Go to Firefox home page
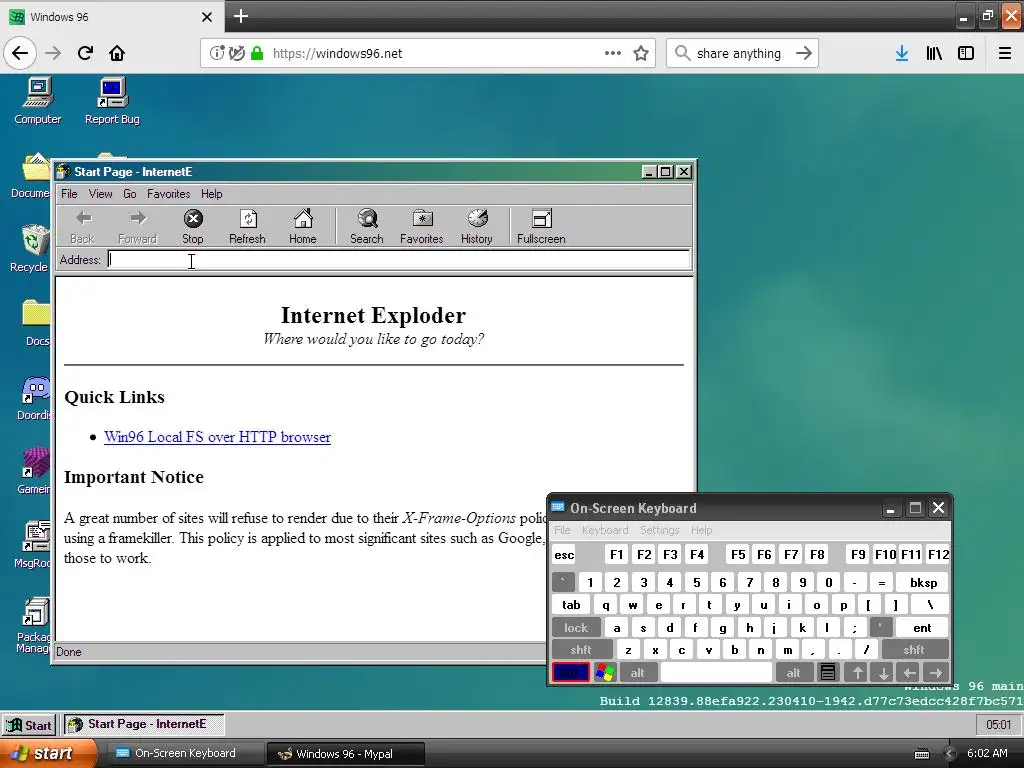The width and height of the screenshot is (1024, 768). pyautogui.click(x=117, y=53)
